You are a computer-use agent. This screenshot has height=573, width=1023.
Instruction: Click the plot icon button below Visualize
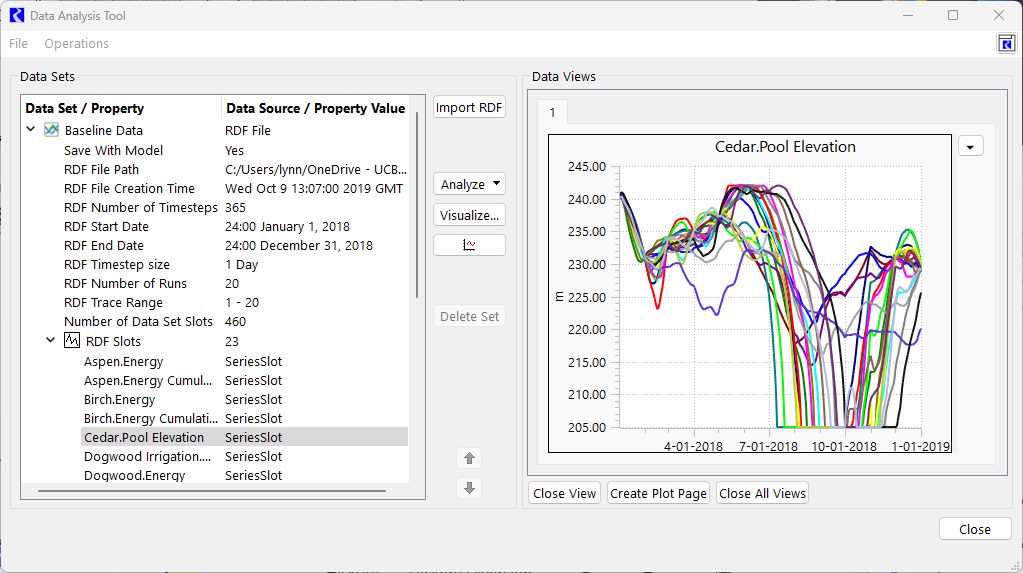(469, 245)
